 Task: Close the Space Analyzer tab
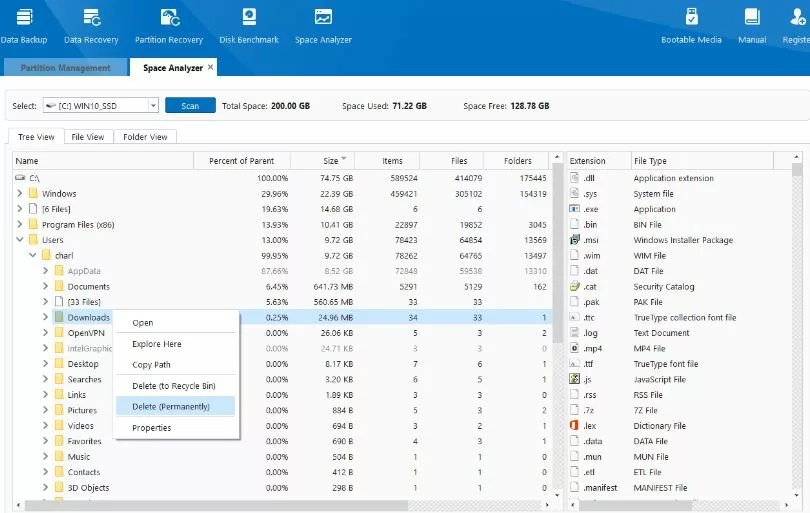tap(210, 67)
